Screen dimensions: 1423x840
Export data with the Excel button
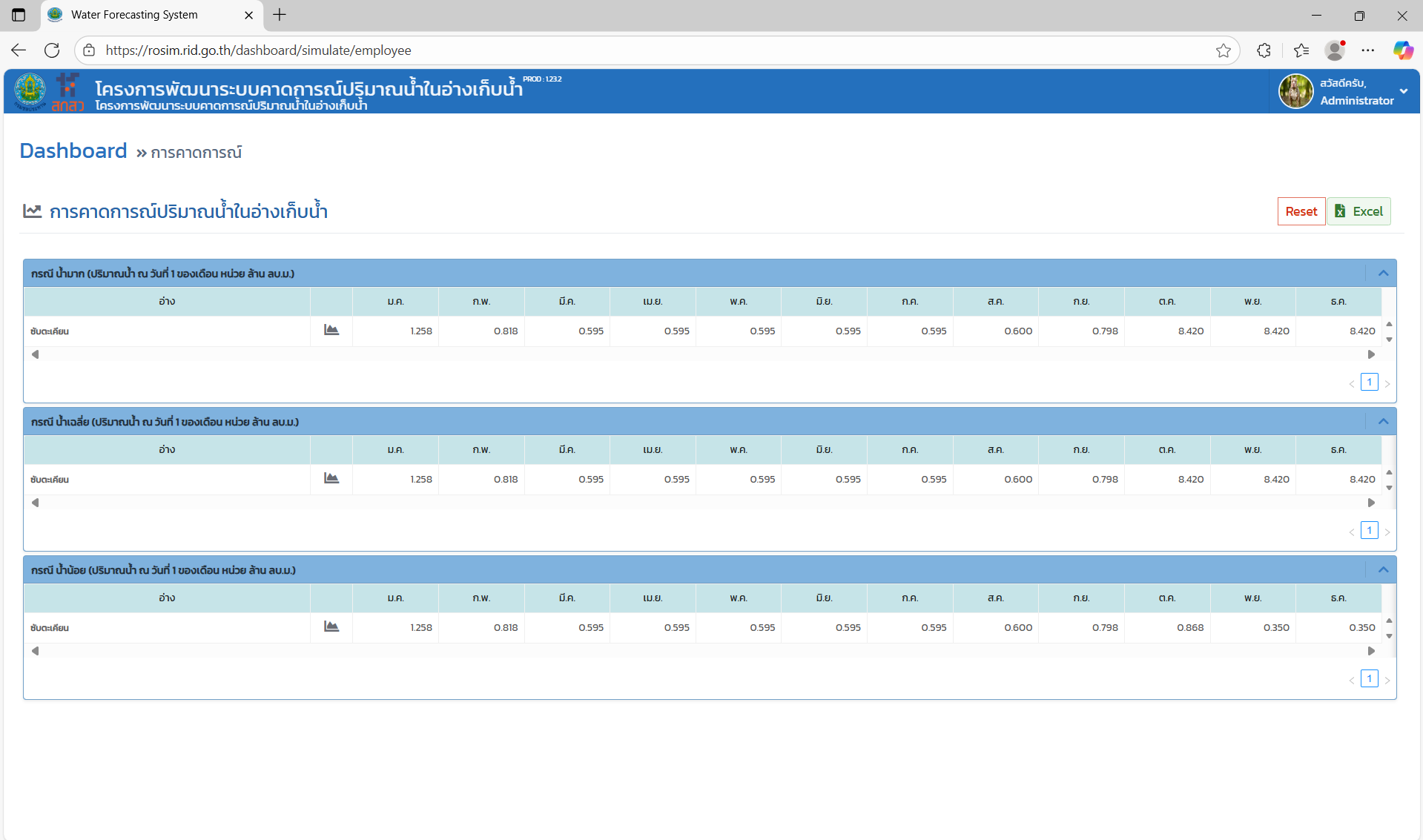(1358, 211)
